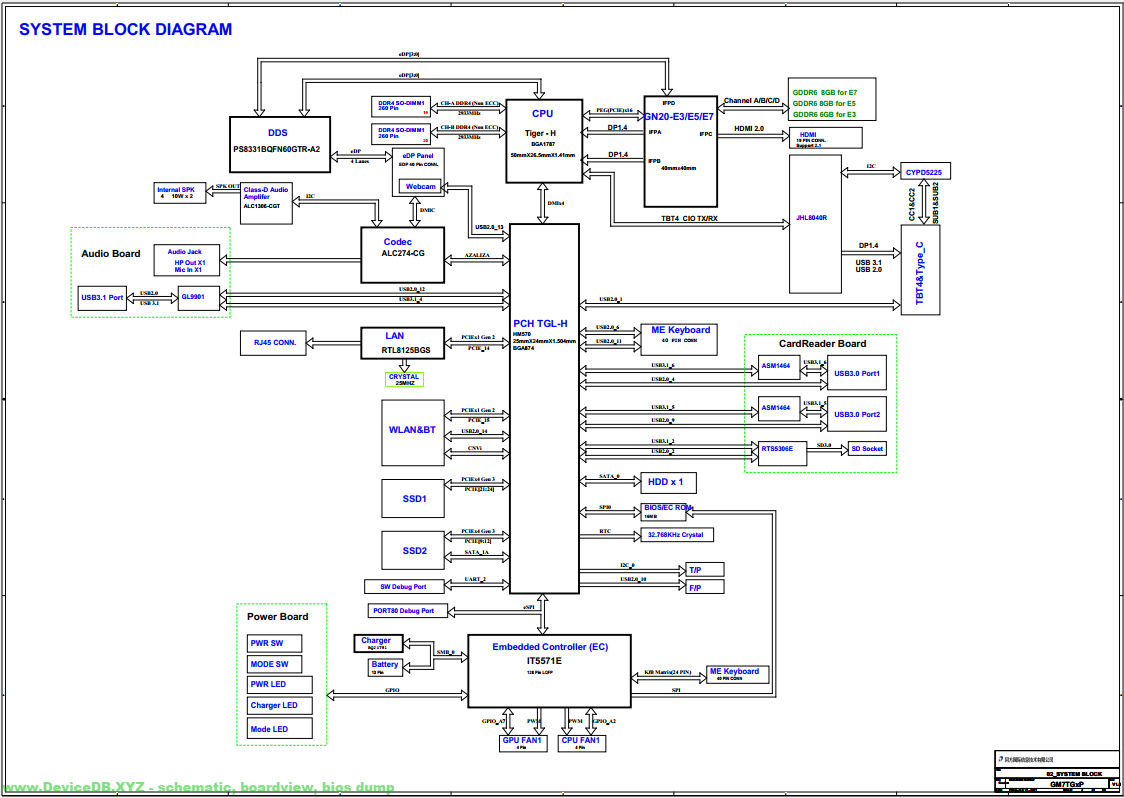This screenshot has height=798, width=1124.
Task: Click the Embedded Controller IT5571E block
Action: click(x=549, y=670)
